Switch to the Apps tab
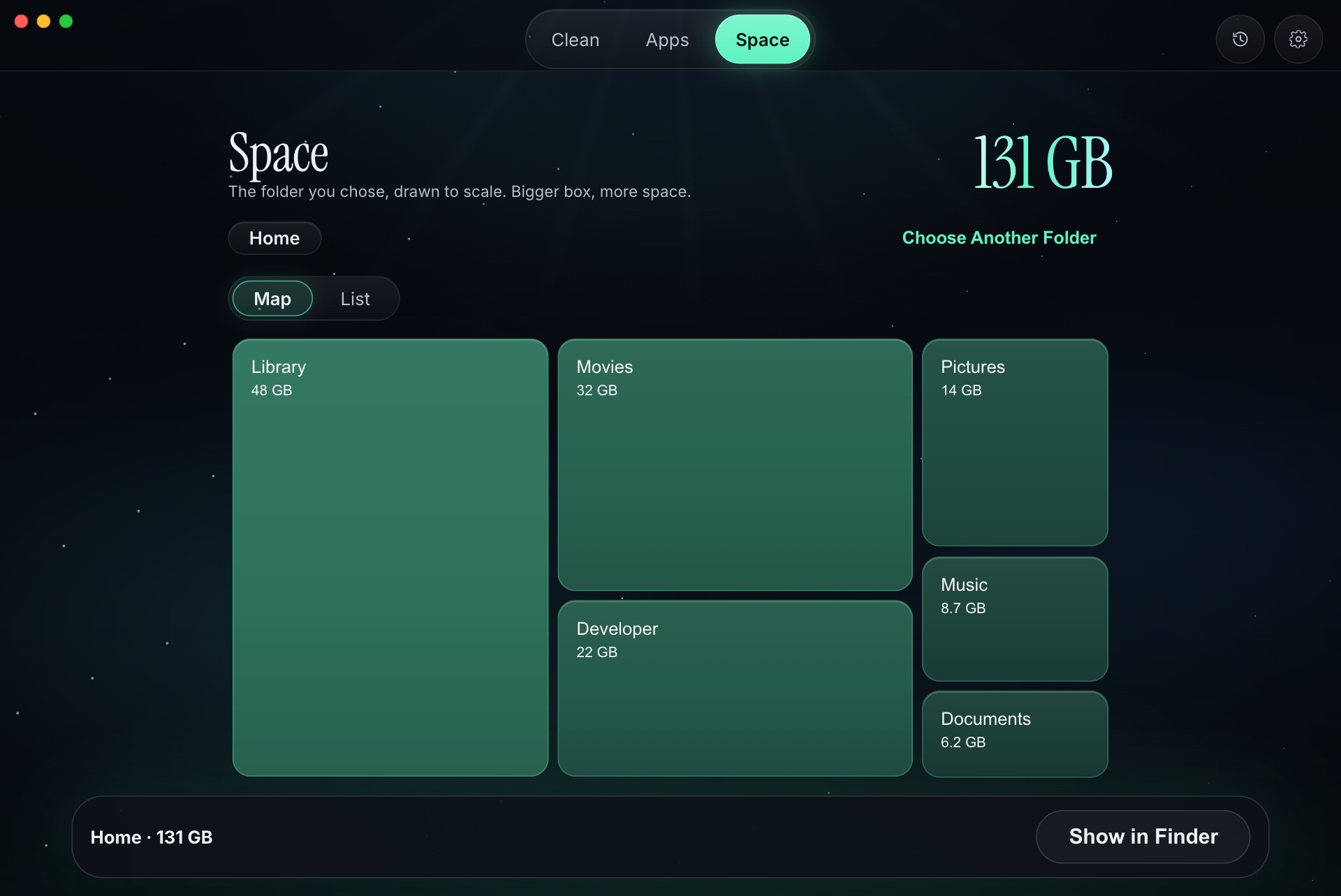The image size is (1341, 896). pyautogui.click(x=667, y=40)
